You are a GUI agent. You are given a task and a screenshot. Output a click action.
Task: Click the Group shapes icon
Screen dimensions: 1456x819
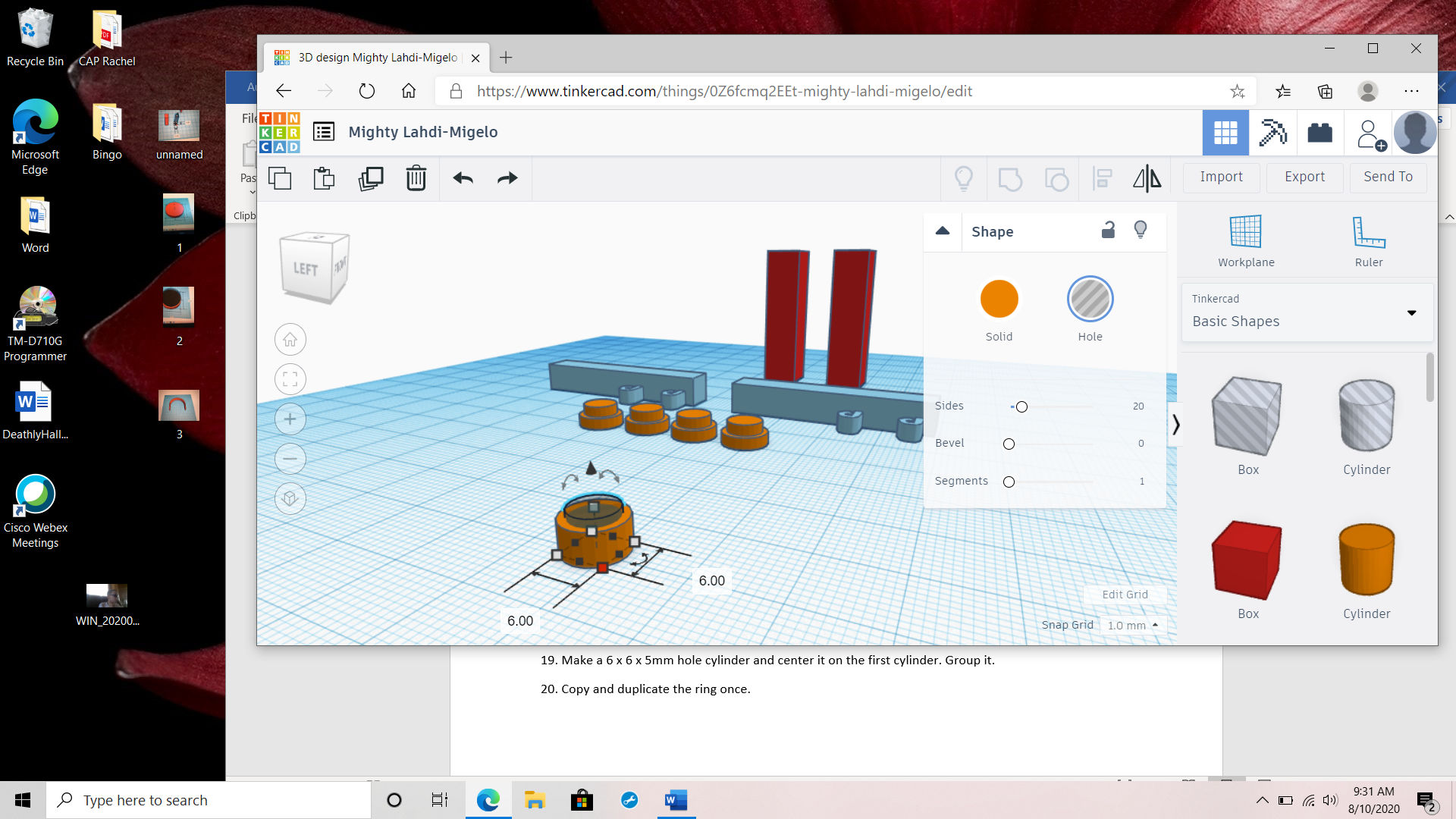pyautogui.click(x=1010, y=179)
